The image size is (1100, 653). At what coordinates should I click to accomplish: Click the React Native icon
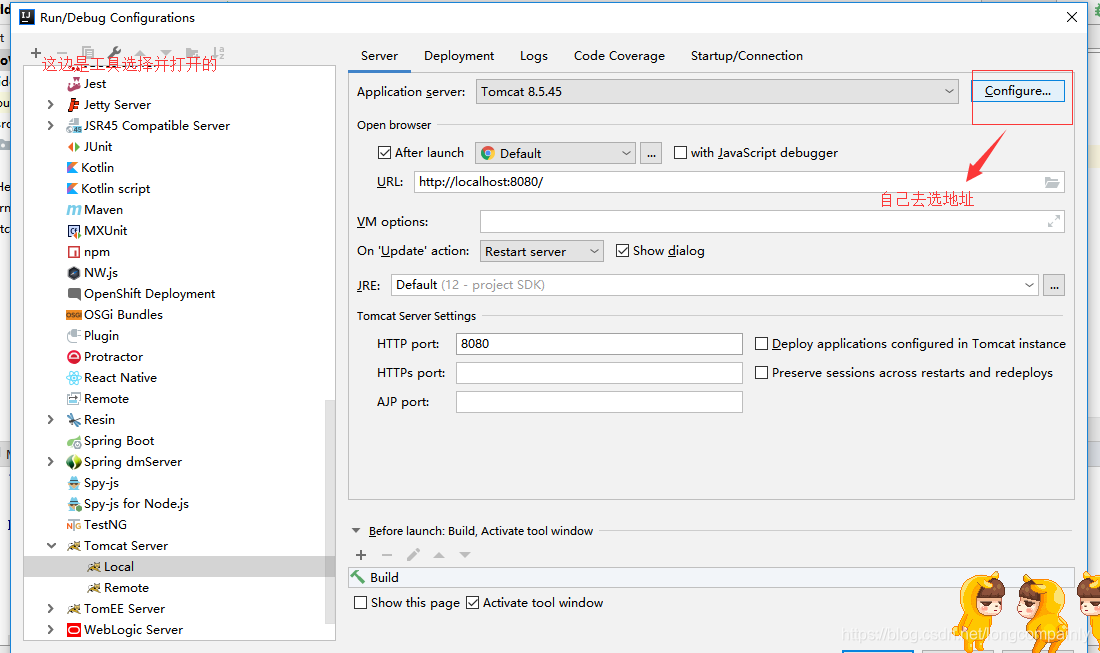click(x=74, y=378)
